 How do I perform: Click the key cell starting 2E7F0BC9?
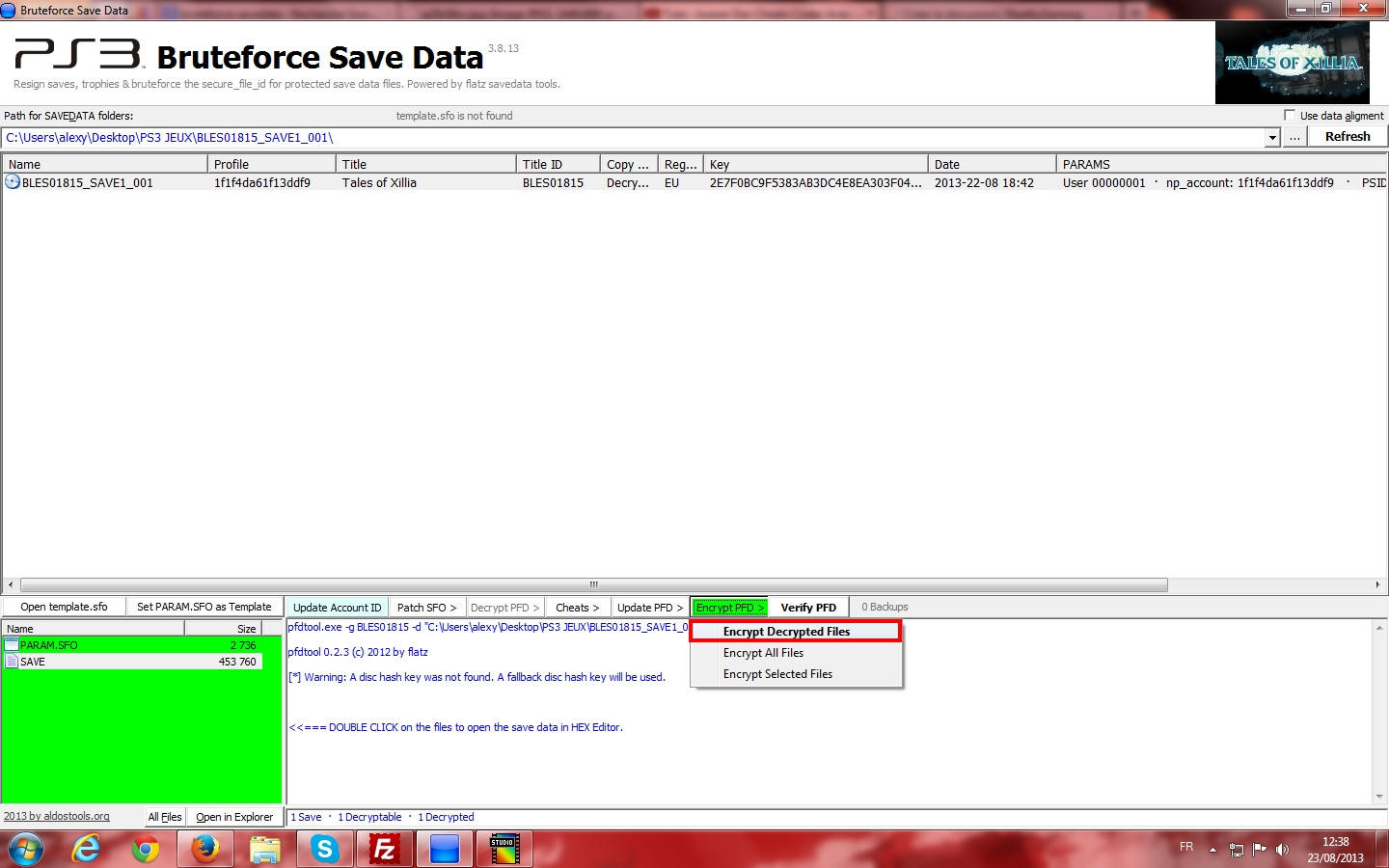(815, 182)
